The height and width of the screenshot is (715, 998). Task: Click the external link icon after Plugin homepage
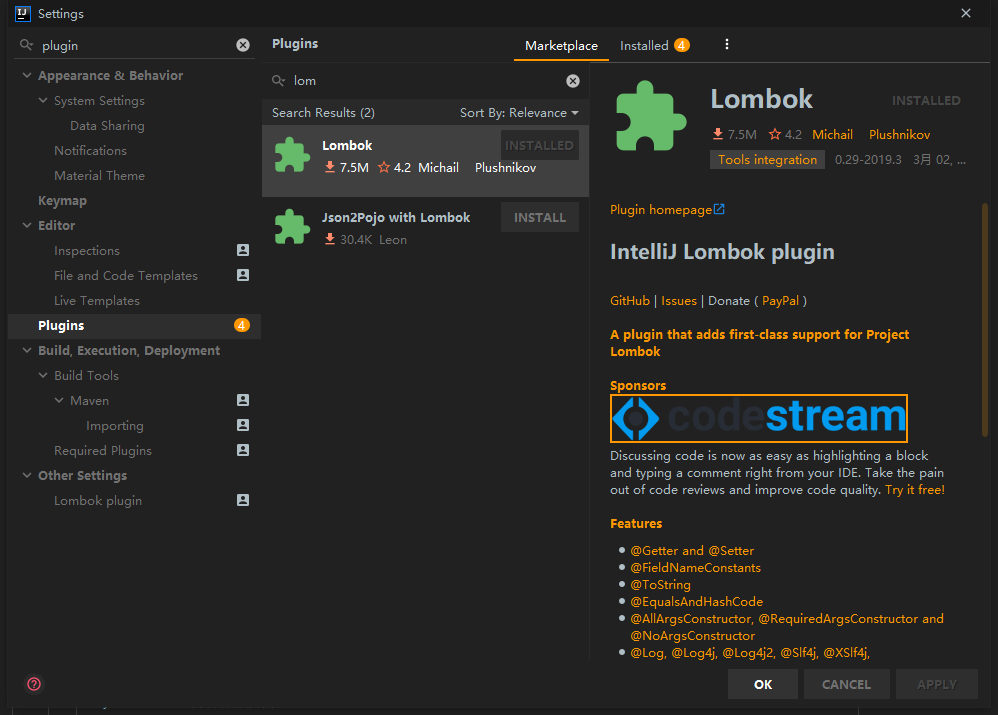coord(719,209)
